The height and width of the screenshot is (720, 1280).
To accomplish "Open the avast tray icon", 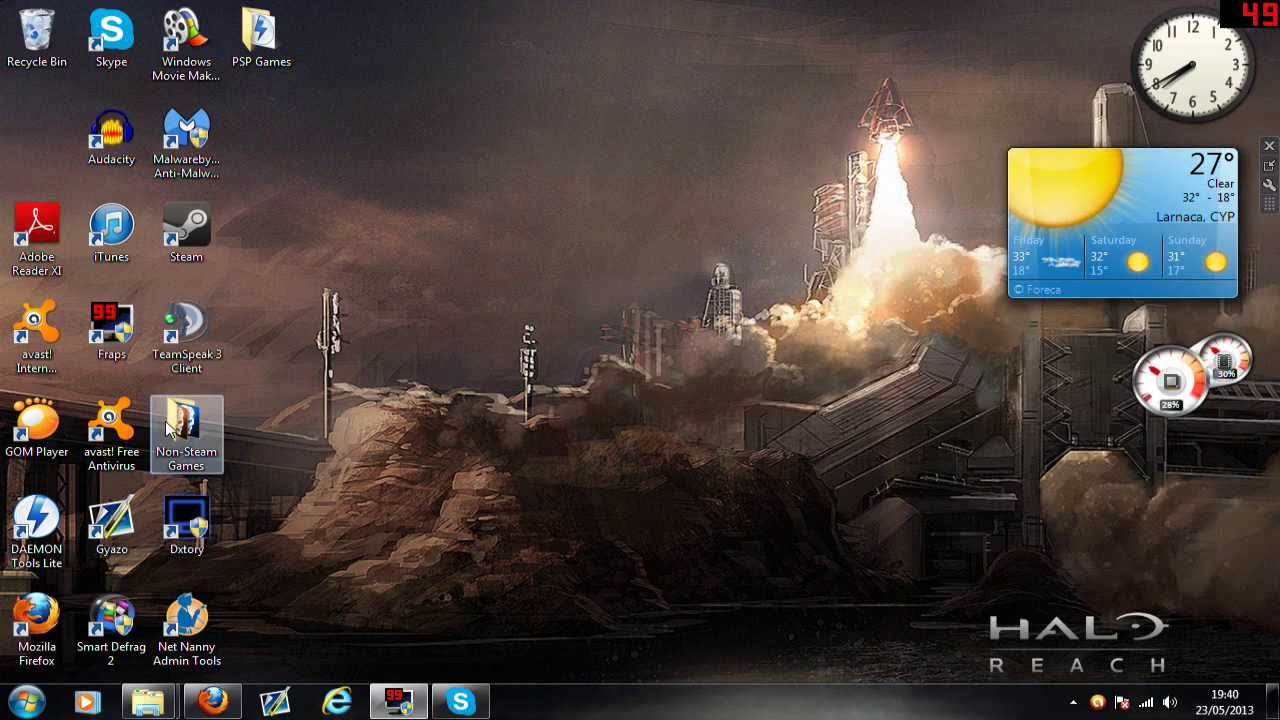I will [1098, 702].
